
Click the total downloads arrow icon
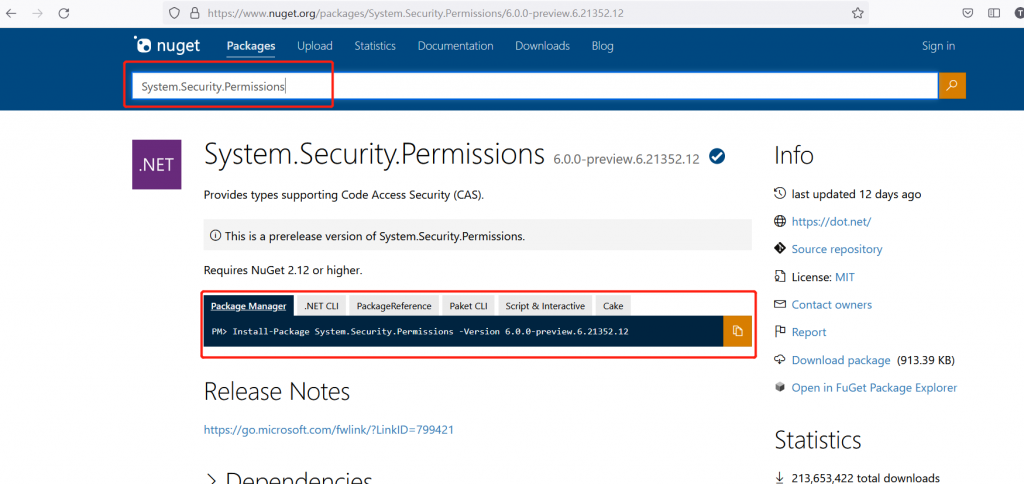point(780,477)
